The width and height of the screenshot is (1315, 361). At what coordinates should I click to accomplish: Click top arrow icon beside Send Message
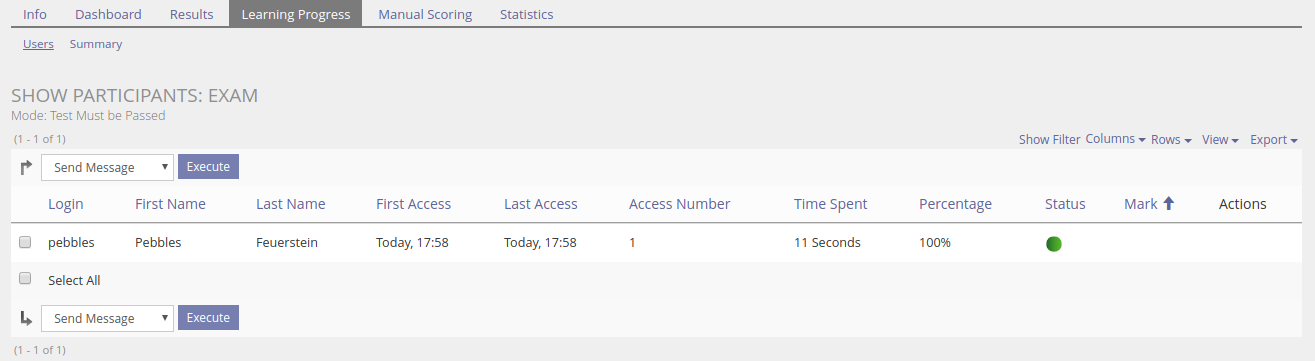(26, 167)
